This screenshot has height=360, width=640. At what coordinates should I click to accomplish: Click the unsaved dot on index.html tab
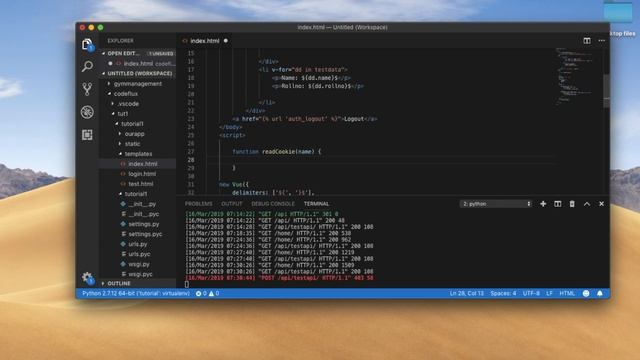click(226, 41)
